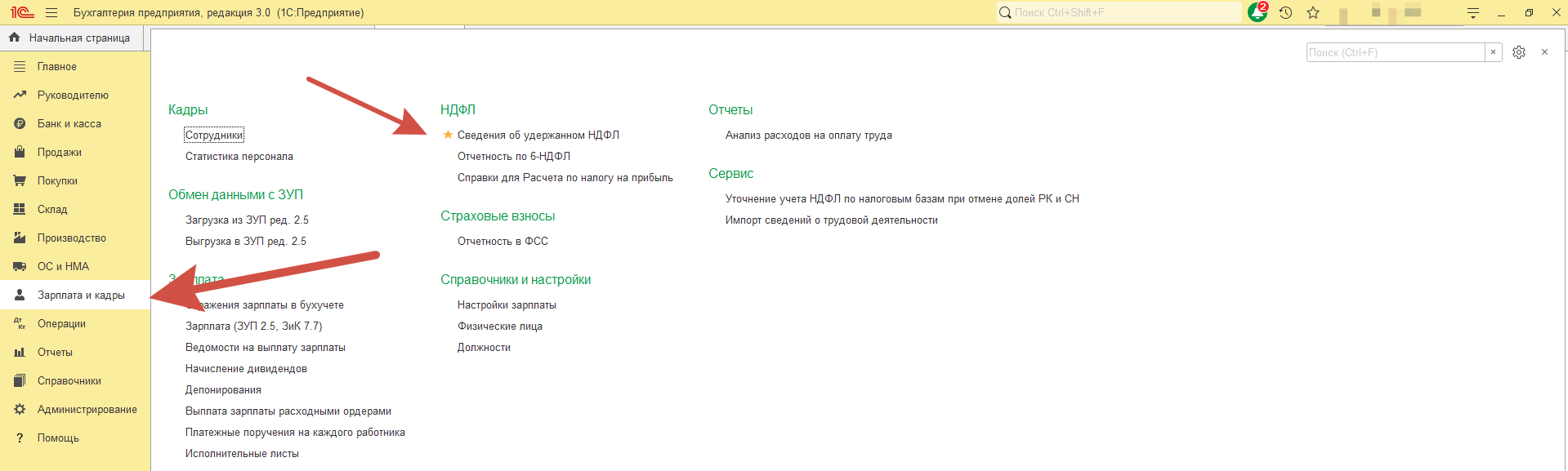Click the 1C logo icon
This screenshot has height=471, width=1568.
[x=22, y=13]
